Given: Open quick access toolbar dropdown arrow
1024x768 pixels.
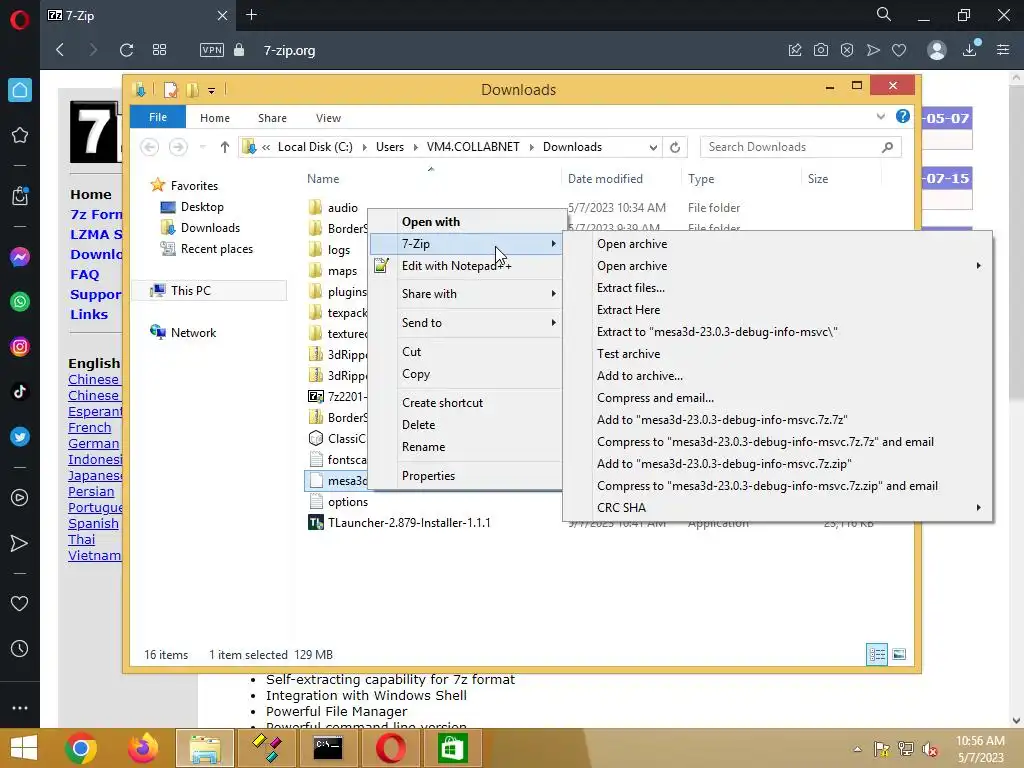Looking at the screenshot, I should point(212,91).
